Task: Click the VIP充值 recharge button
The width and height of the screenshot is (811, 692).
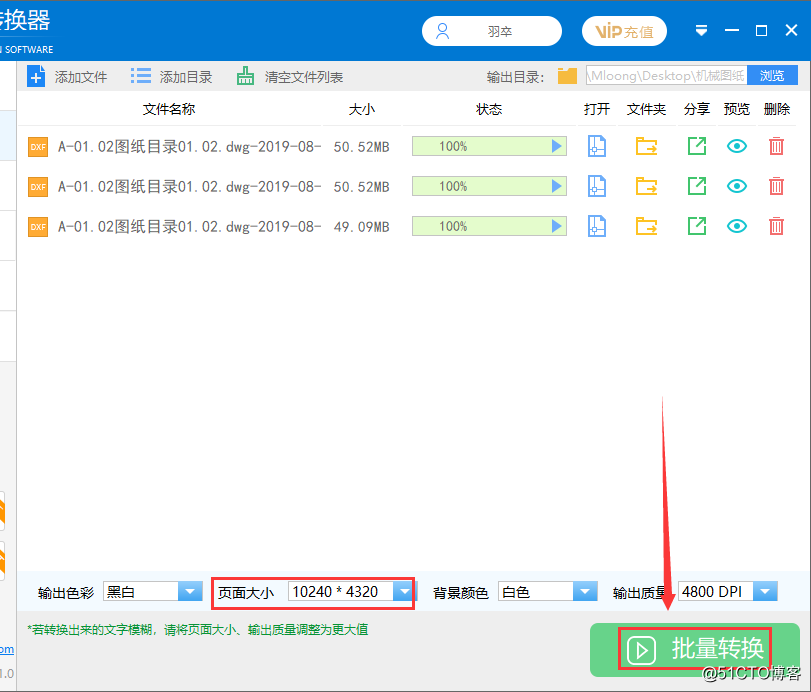Action: 624,31
